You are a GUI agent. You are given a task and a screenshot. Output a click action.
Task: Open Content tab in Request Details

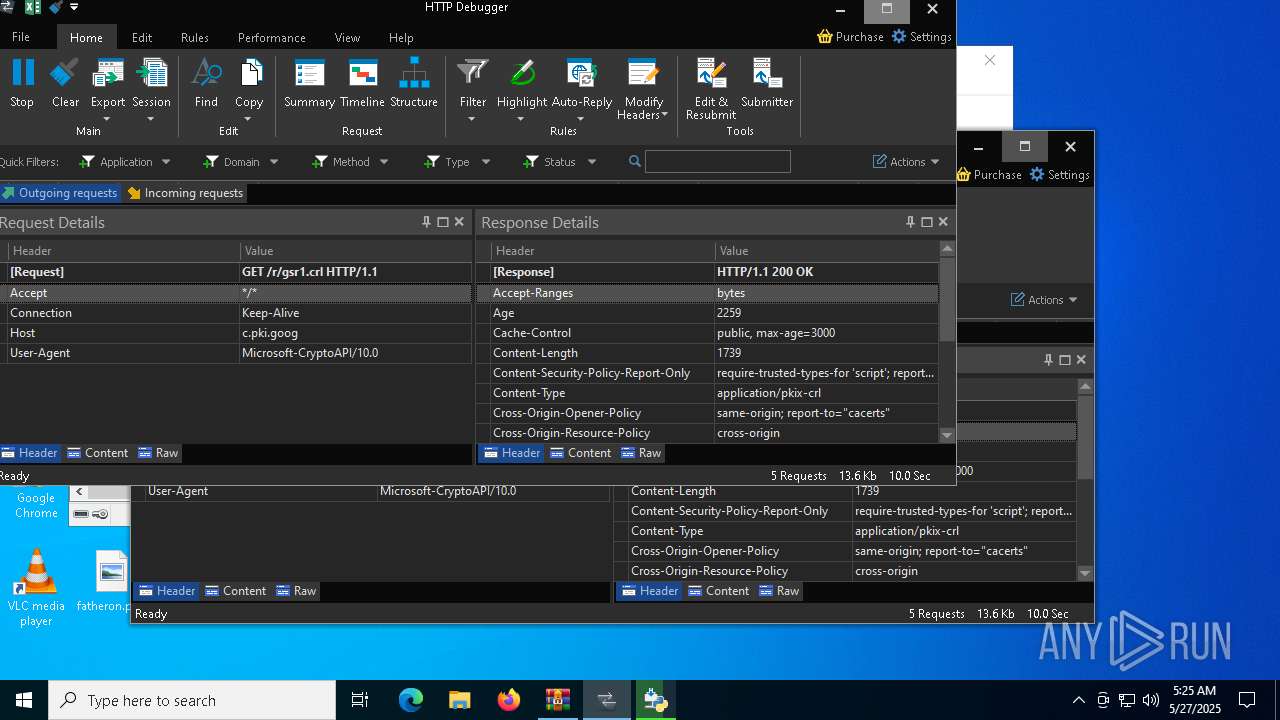click(x=97, y=453)
